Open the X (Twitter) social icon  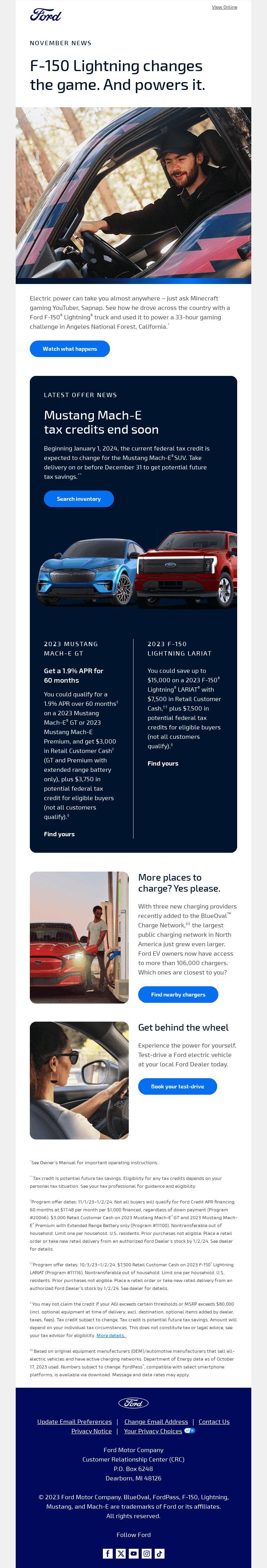point(121,1553)
